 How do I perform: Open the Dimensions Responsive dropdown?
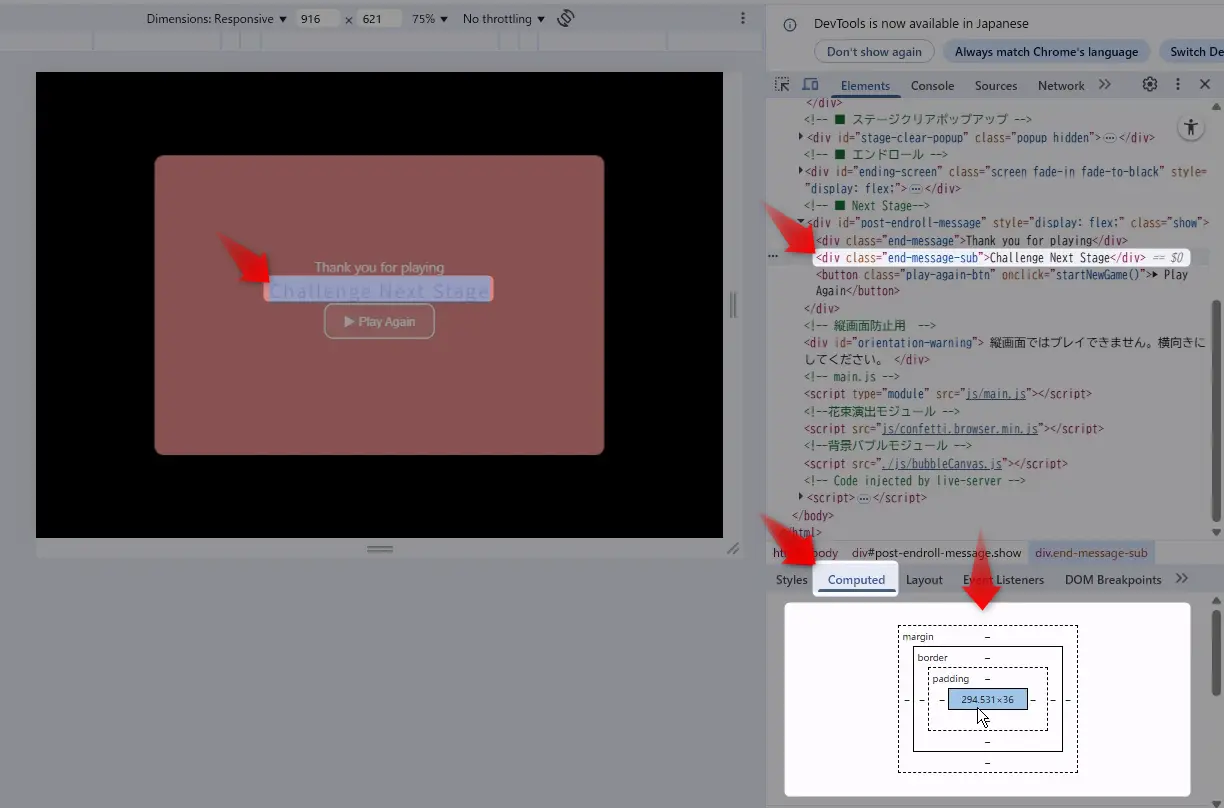click(216, 19)
